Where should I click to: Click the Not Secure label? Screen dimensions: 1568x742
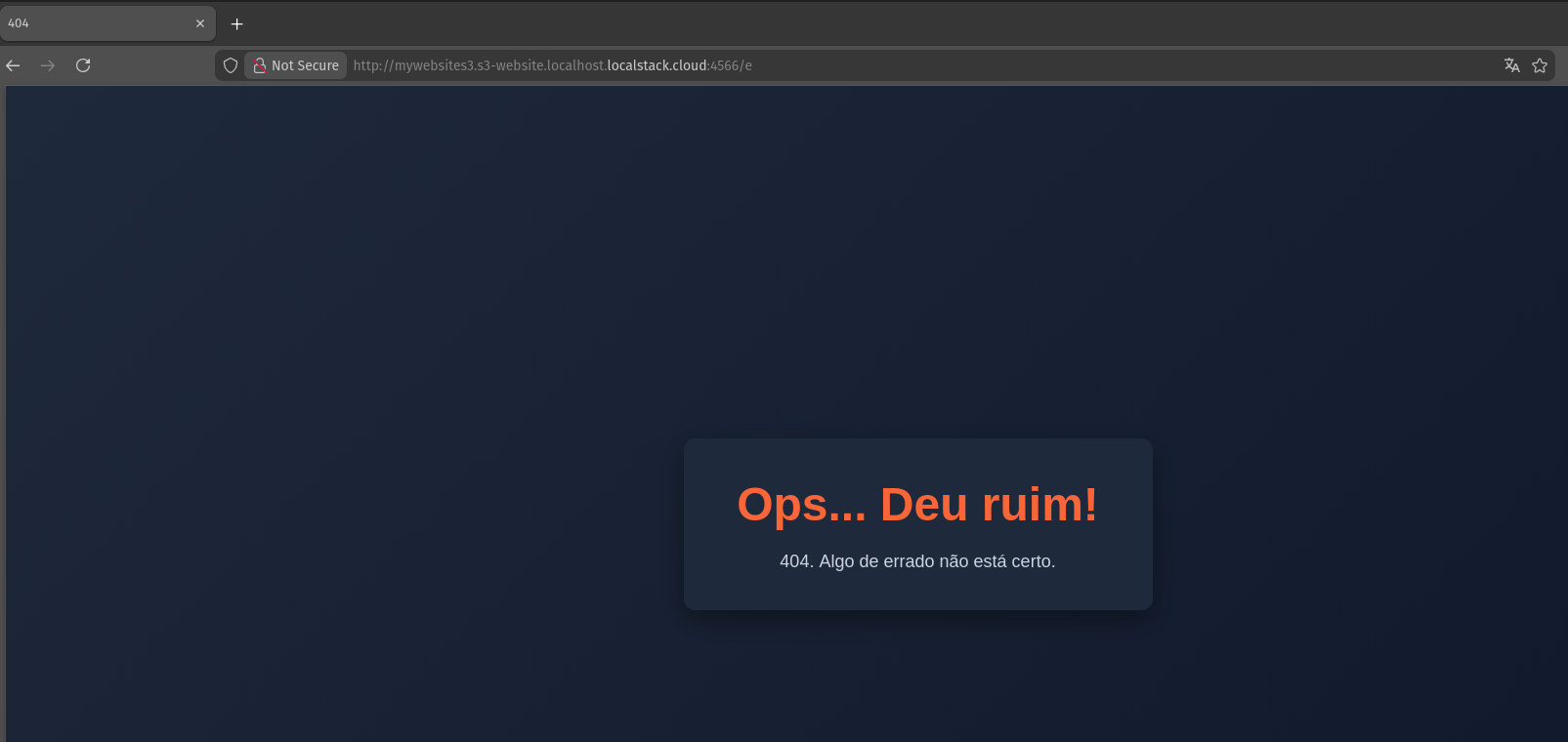tap(305, 65)
